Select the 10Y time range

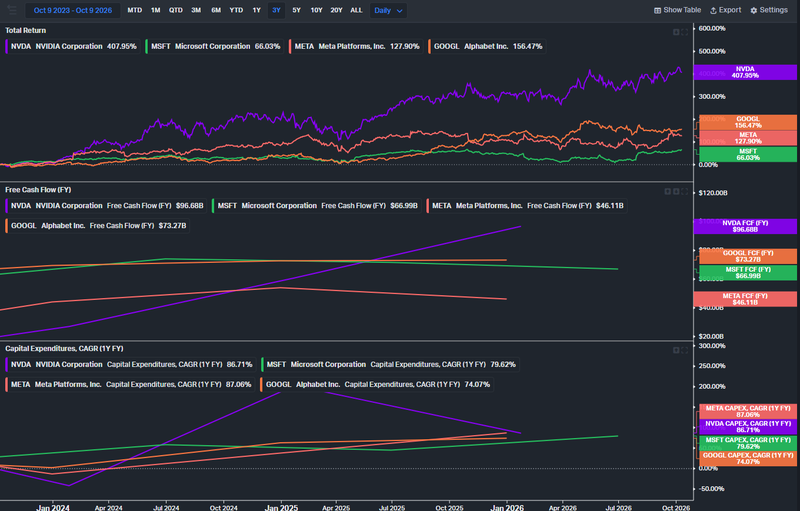316,10
